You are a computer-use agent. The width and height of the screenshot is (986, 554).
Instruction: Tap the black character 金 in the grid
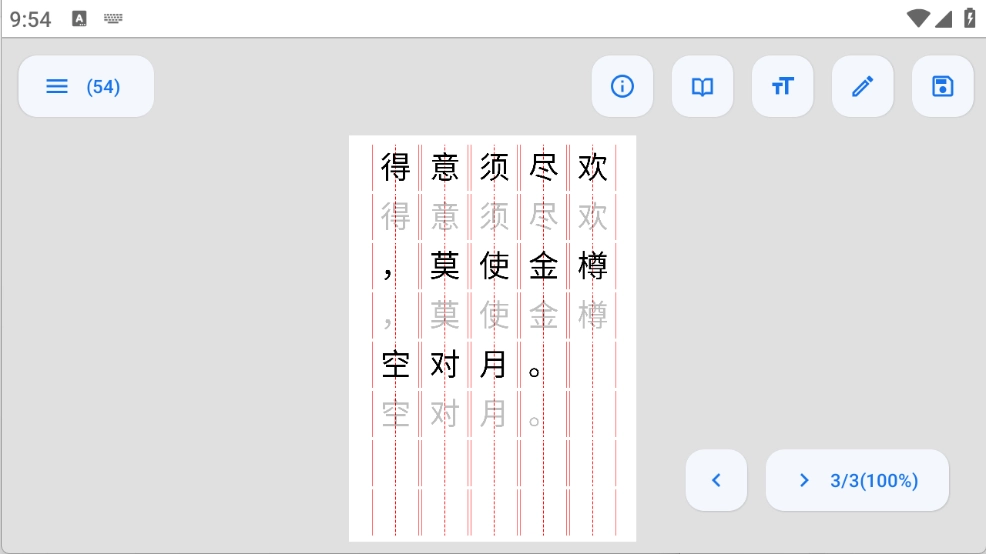click(x=543, y=266)
